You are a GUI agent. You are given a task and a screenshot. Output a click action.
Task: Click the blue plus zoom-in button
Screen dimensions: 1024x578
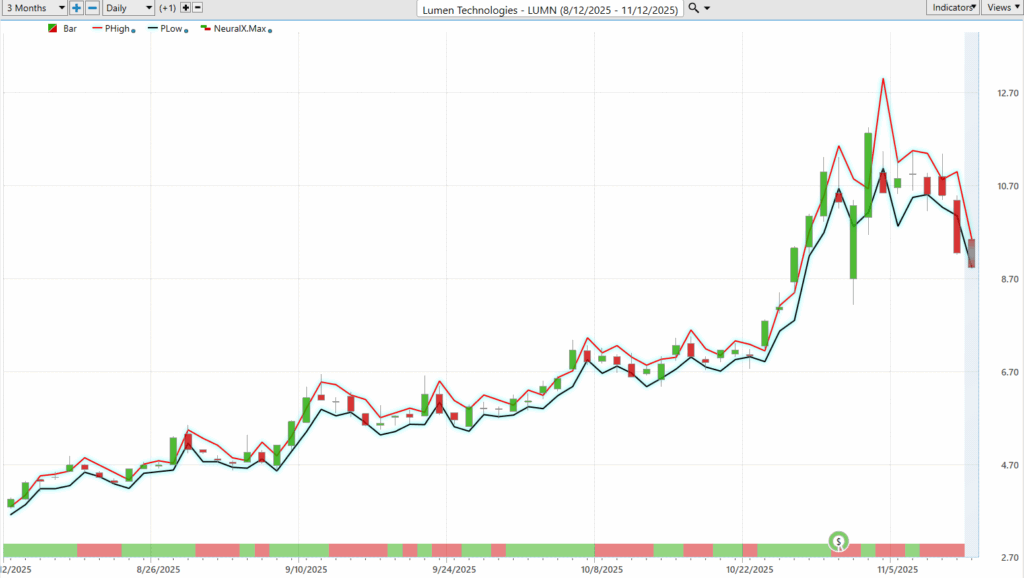tap(76, 7)
